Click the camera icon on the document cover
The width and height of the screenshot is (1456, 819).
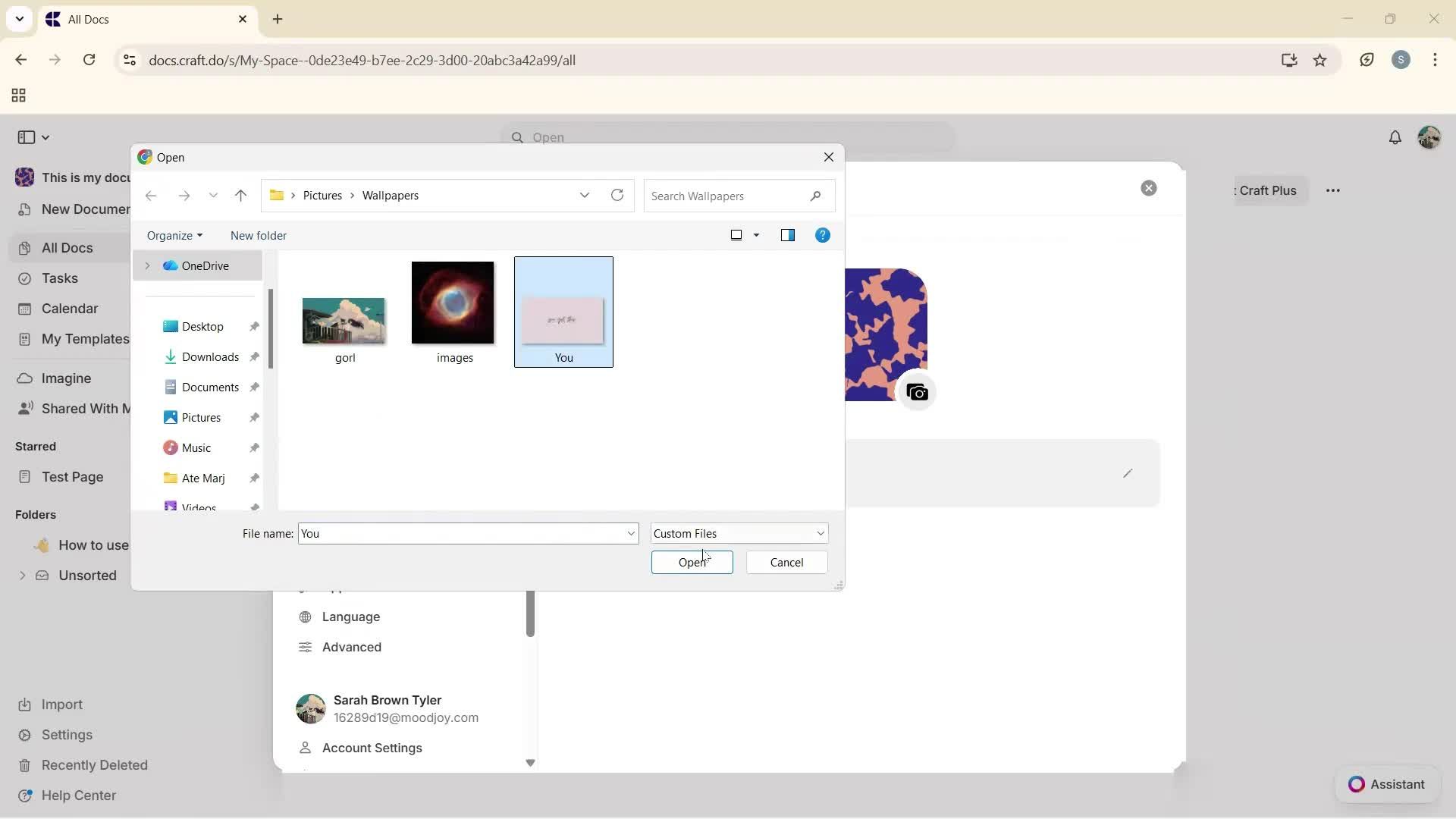[917, 392]
